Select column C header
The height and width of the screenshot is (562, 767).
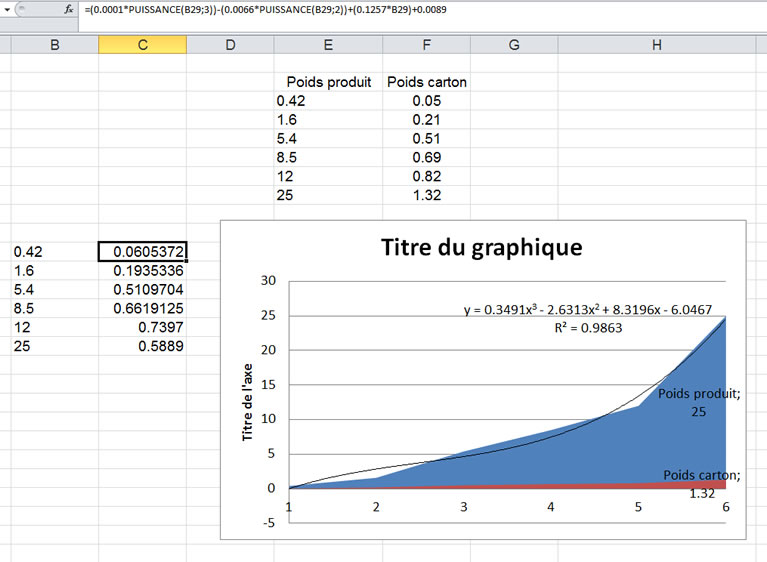coord(142,45)
